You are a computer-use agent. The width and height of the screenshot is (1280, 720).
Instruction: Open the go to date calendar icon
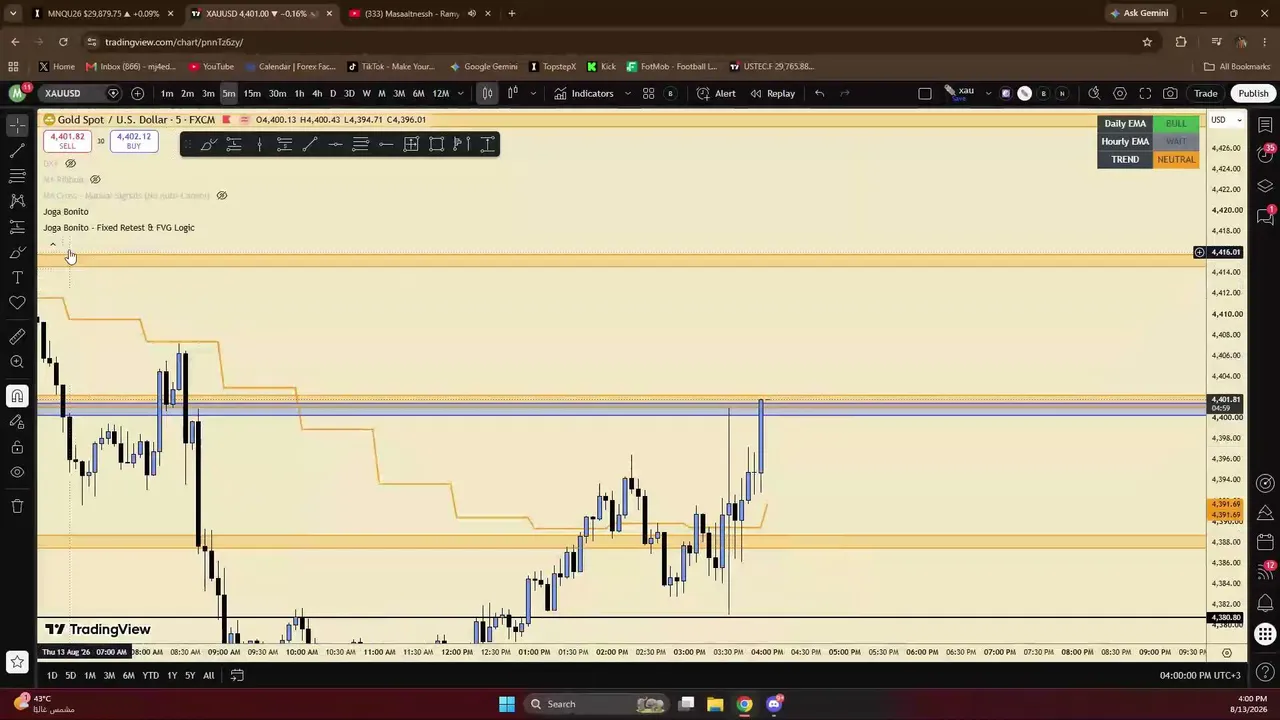coord(237,676)
